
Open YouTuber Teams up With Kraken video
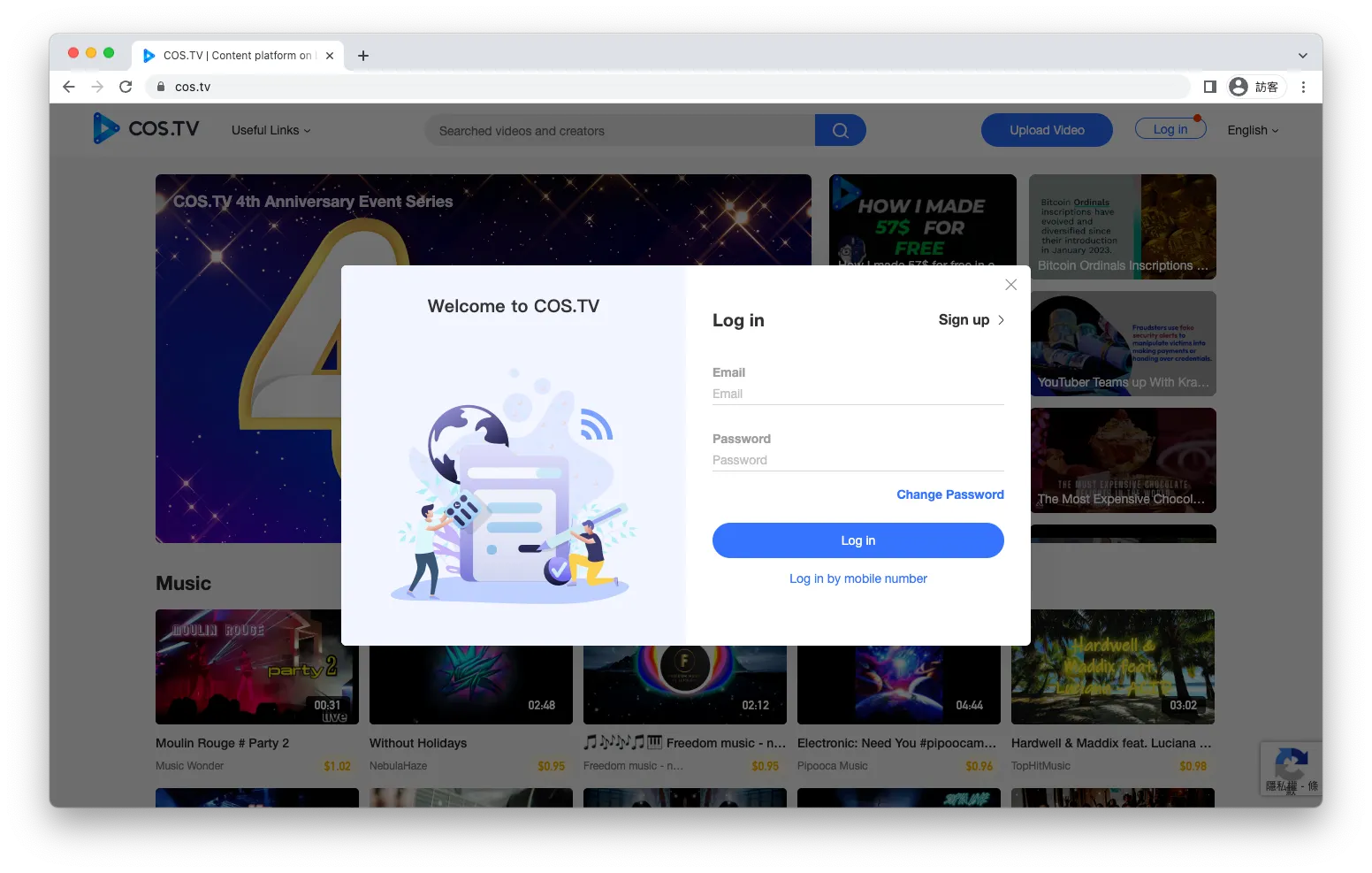1124,343
